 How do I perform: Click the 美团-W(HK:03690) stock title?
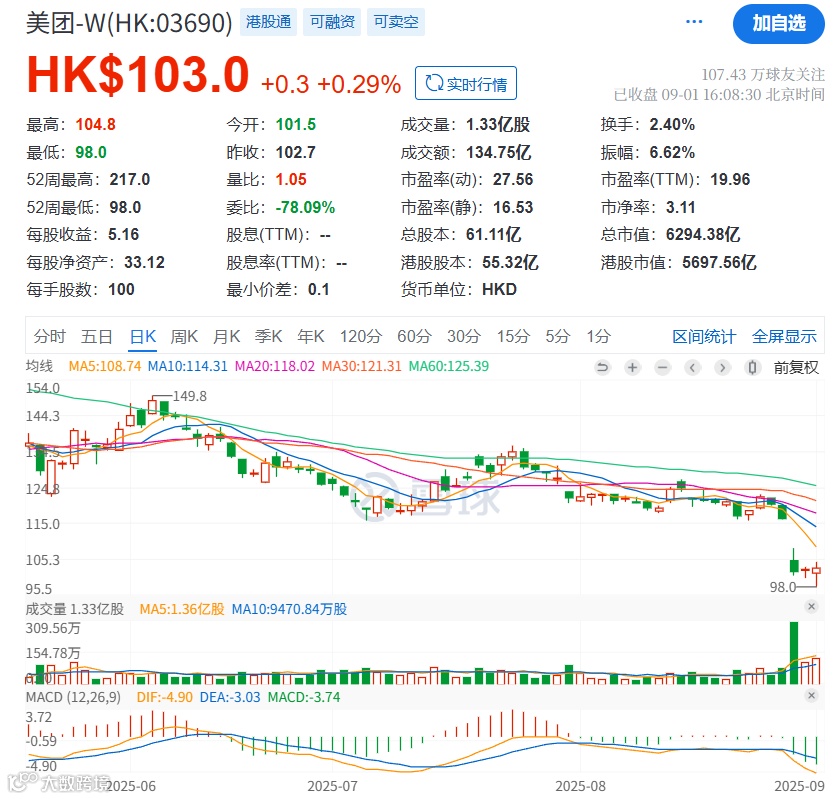(x=129, y=23)
